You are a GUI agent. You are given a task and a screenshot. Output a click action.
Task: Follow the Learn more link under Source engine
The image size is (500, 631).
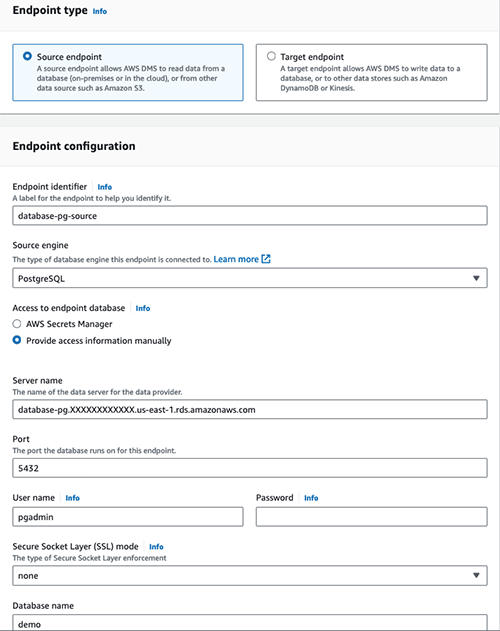coord(236,259)
